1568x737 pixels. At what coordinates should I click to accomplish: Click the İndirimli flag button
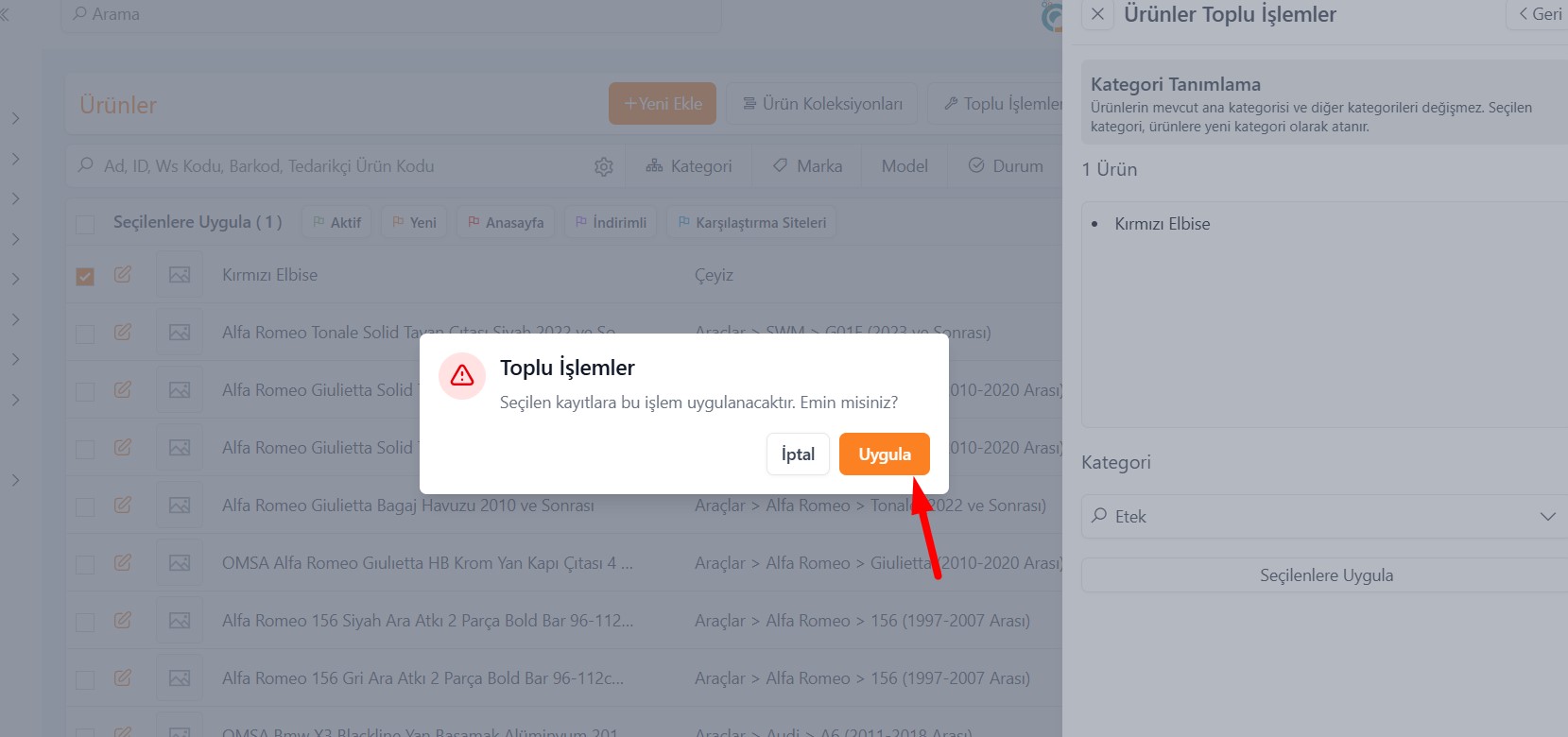pos(611,223)
